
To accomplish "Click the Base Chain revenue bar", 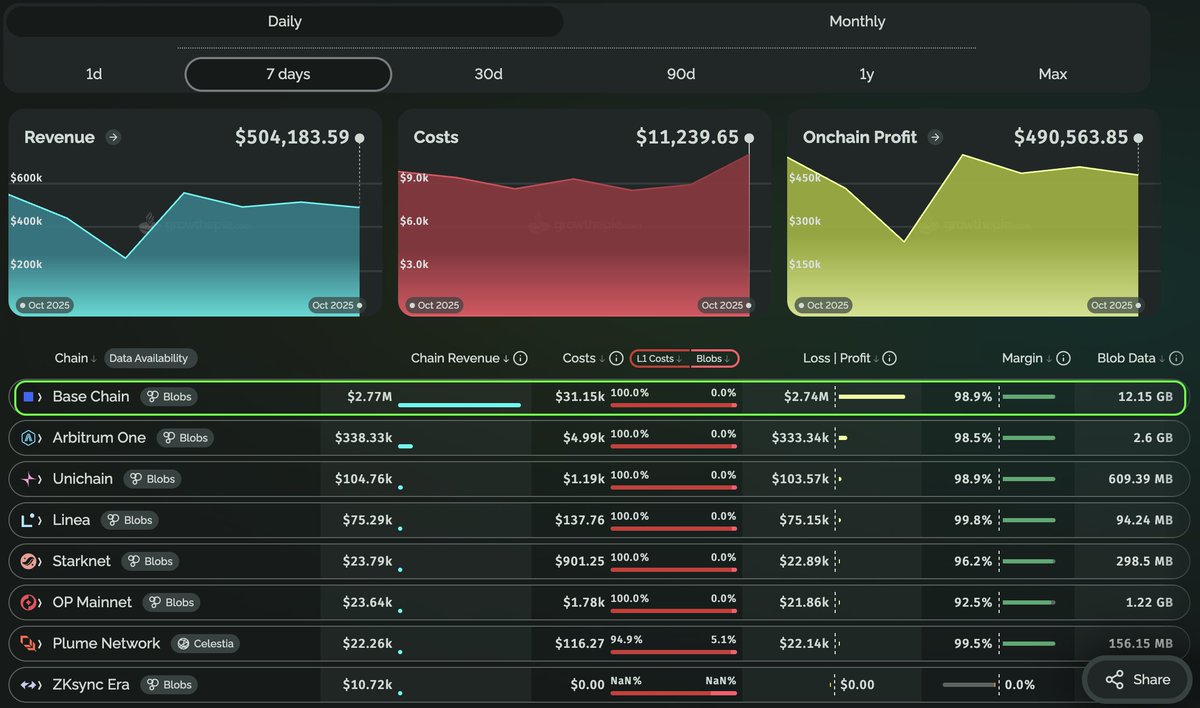I will (459, 405).
